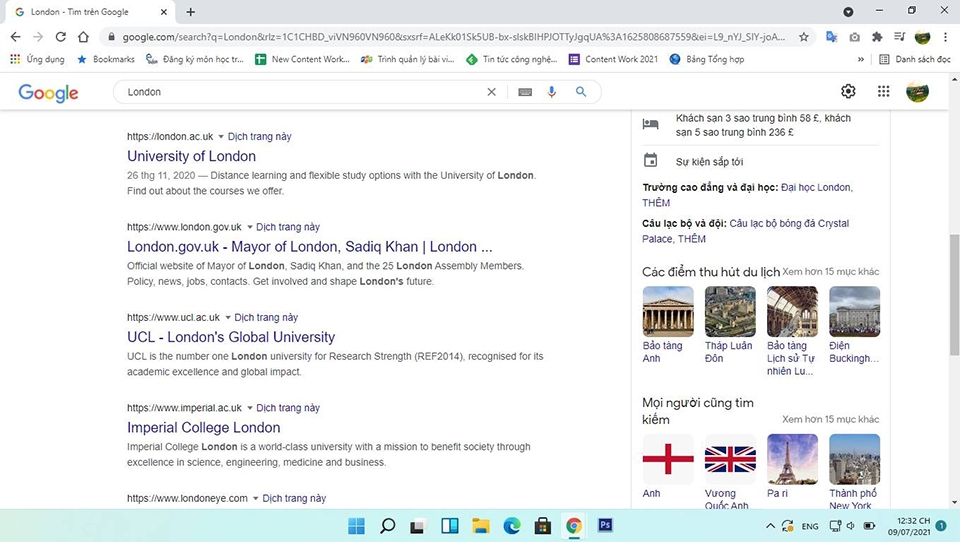
Task: Reload the Google search page
Action: (x=61, y=37)
